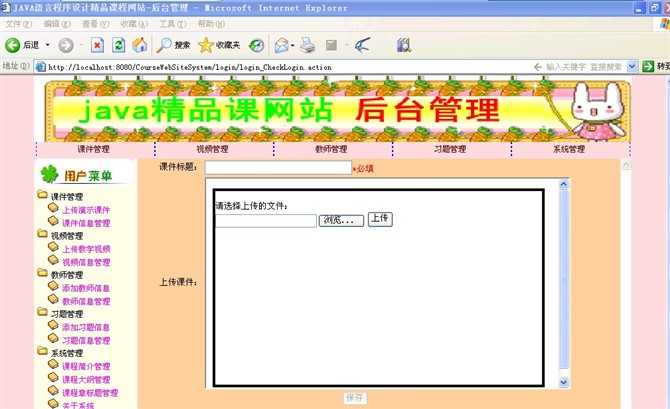Switch to 习题管理 top navigation tab

(450, 149)
